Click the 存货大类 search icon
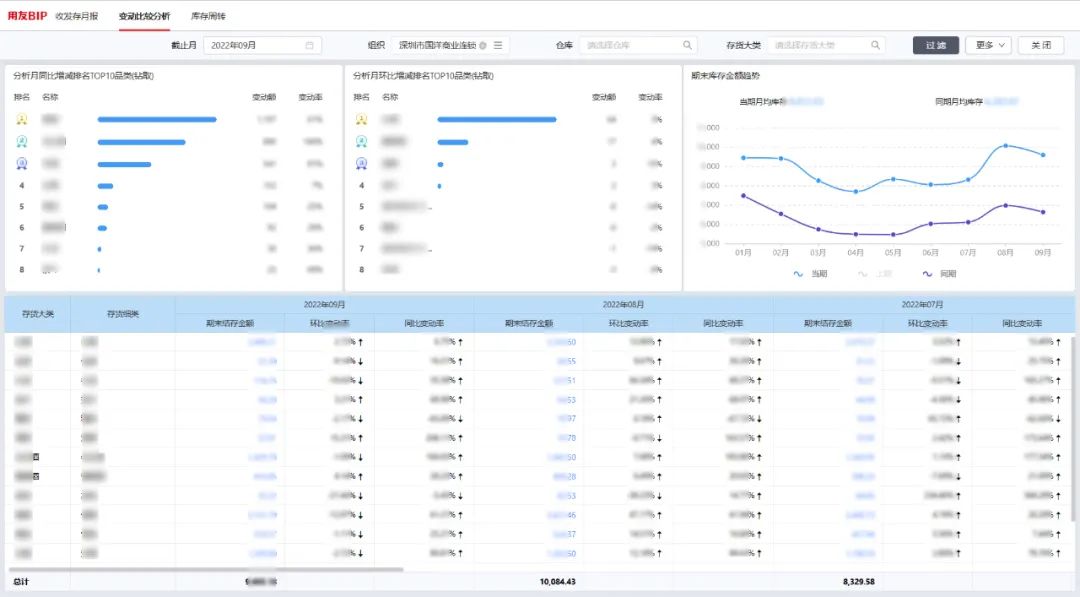 [875, 45]
